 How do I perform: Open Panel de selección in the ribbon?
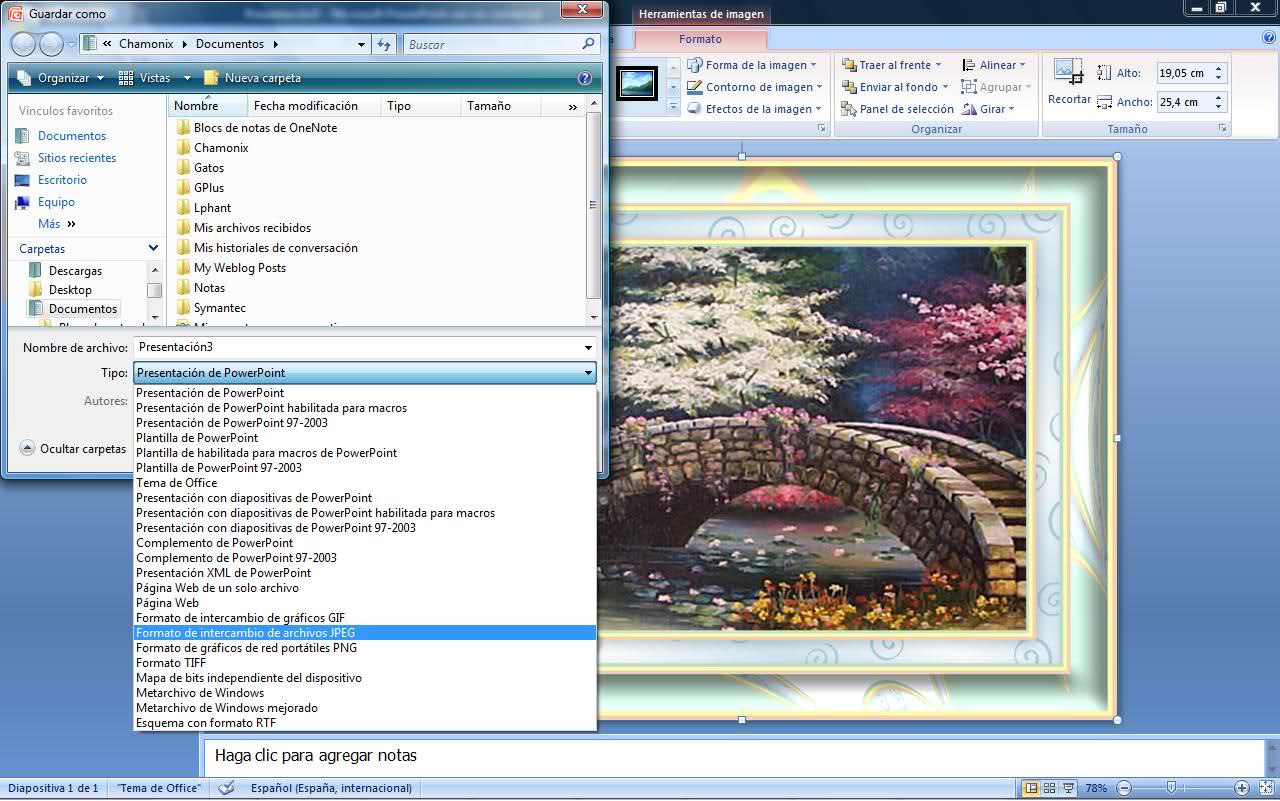(898, 109)
